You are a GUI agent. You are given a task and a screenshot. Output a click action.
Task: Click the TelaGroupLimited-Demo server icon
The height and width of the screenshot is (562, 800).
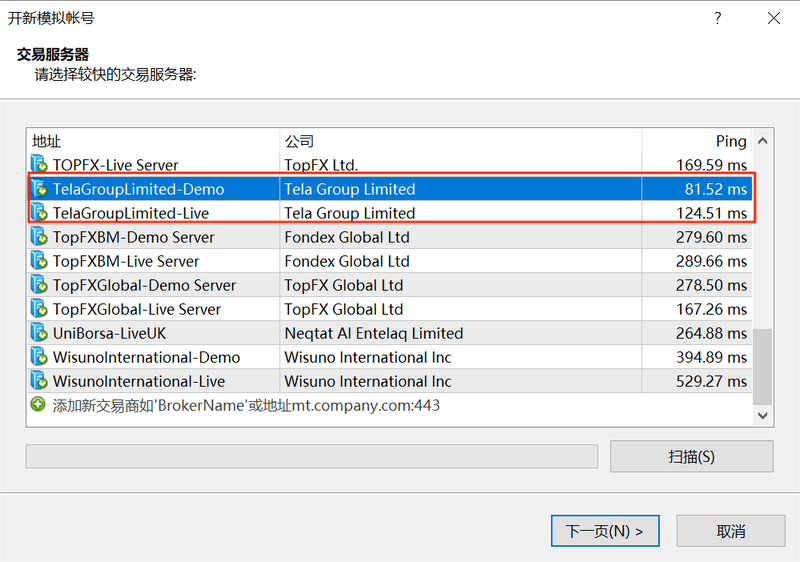(39, 189)
